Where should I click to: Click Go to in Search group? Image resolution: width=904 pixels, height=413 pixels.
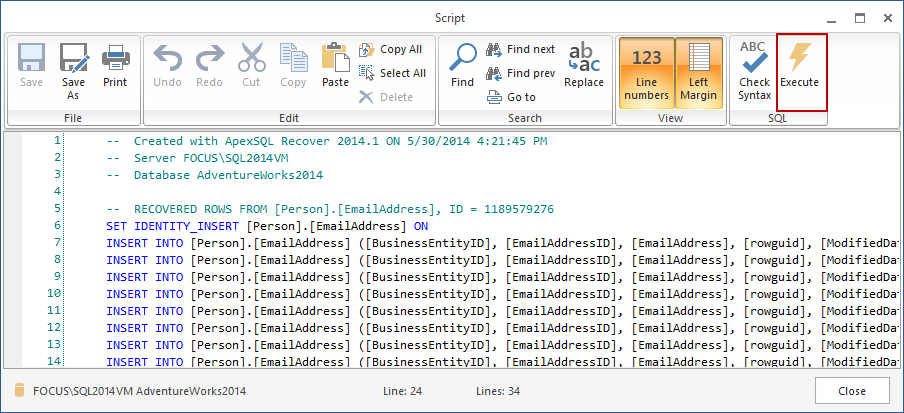[x=511, y=97]
